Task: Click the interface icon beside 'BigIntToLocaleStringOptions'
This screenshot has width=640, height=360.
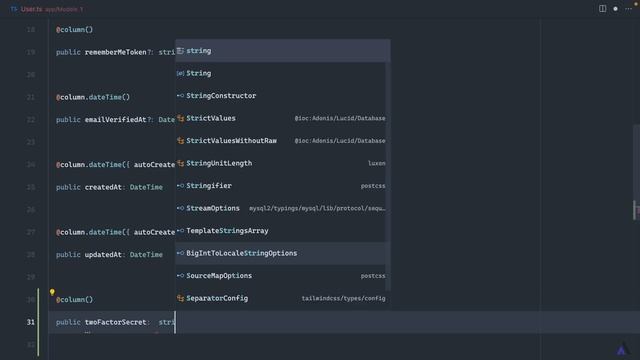Action: coord(180,253)
